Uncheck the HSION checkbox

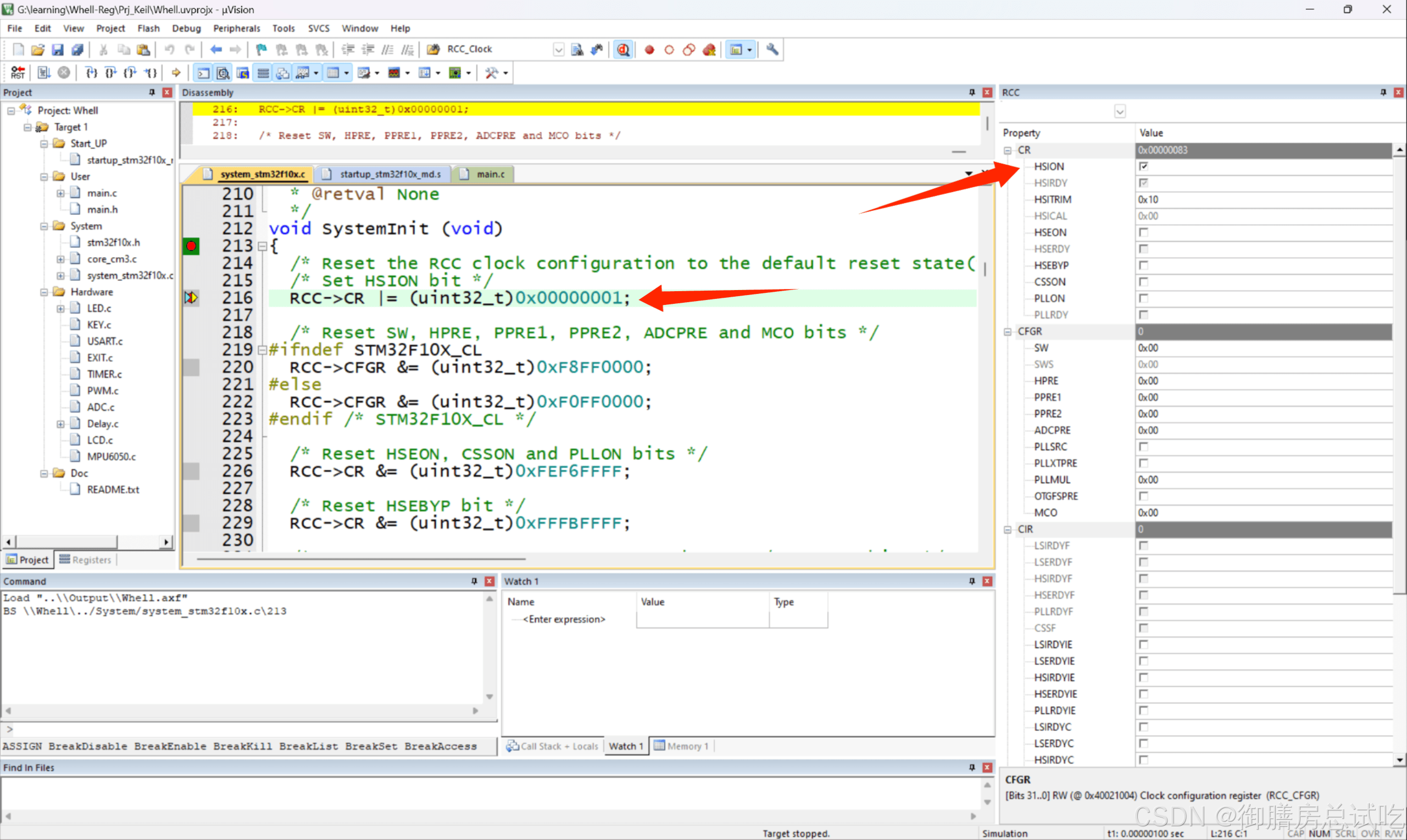[x=1143, y=166]
